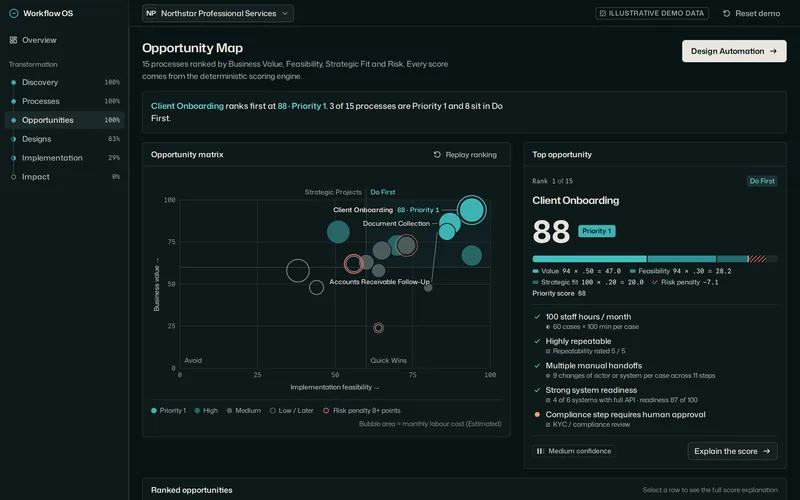Click the orange dot beside Compliance step
The width and height of the screenshot is (800, 500).
(x=537, y=415)
